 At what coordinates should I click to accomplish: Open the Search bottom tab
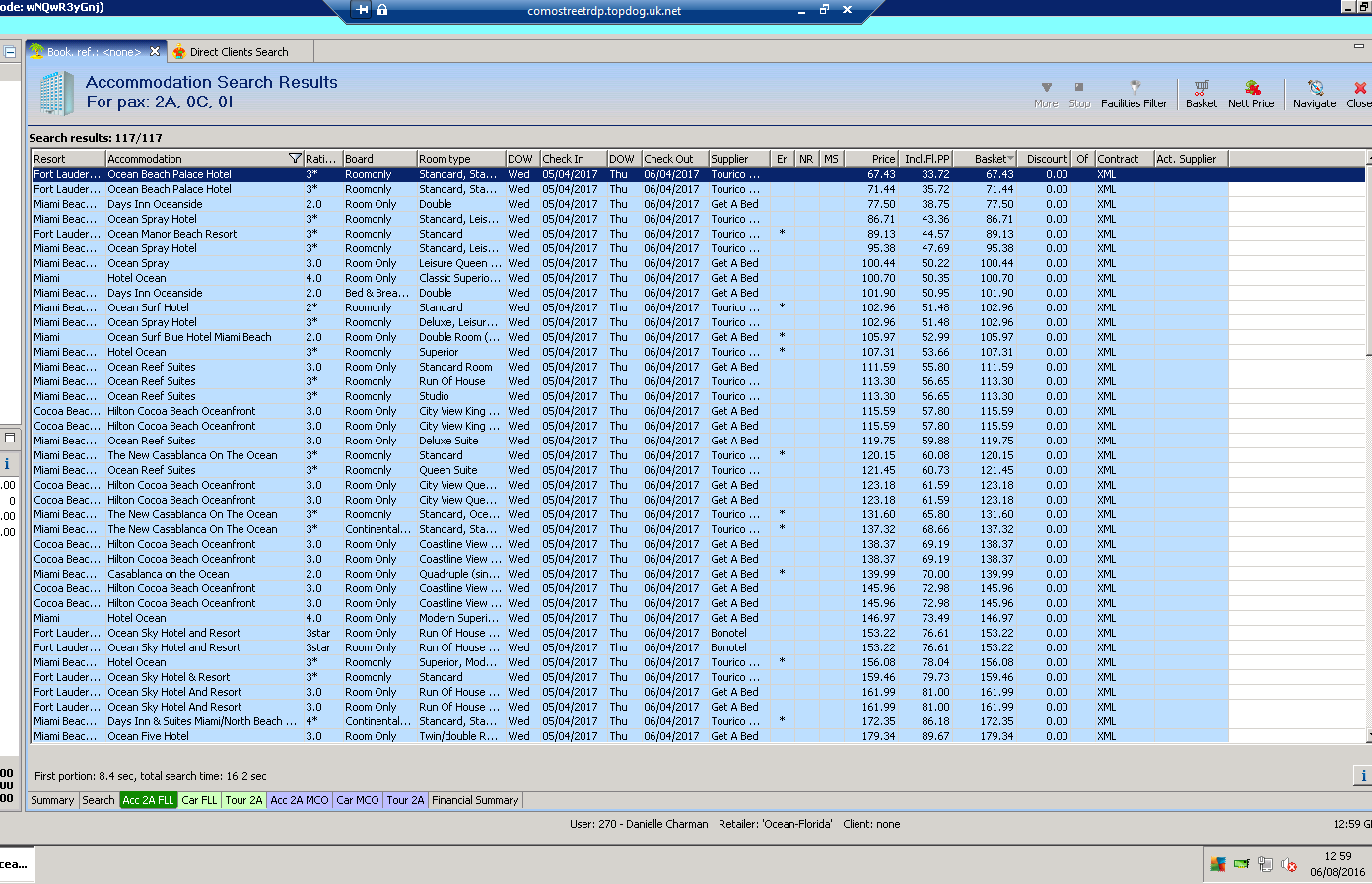(x=98, y=800)
